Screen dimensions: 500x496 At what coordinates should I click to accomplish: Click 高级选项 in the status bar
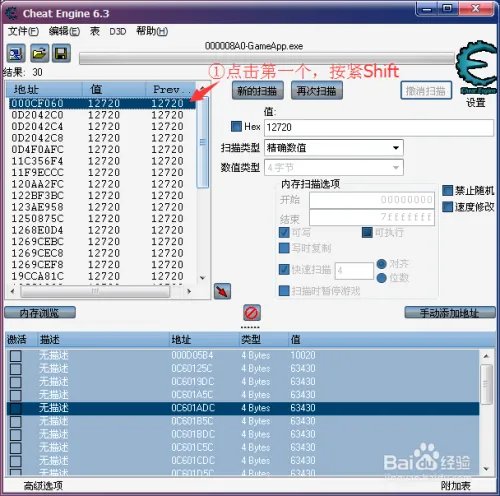[43, 486]
